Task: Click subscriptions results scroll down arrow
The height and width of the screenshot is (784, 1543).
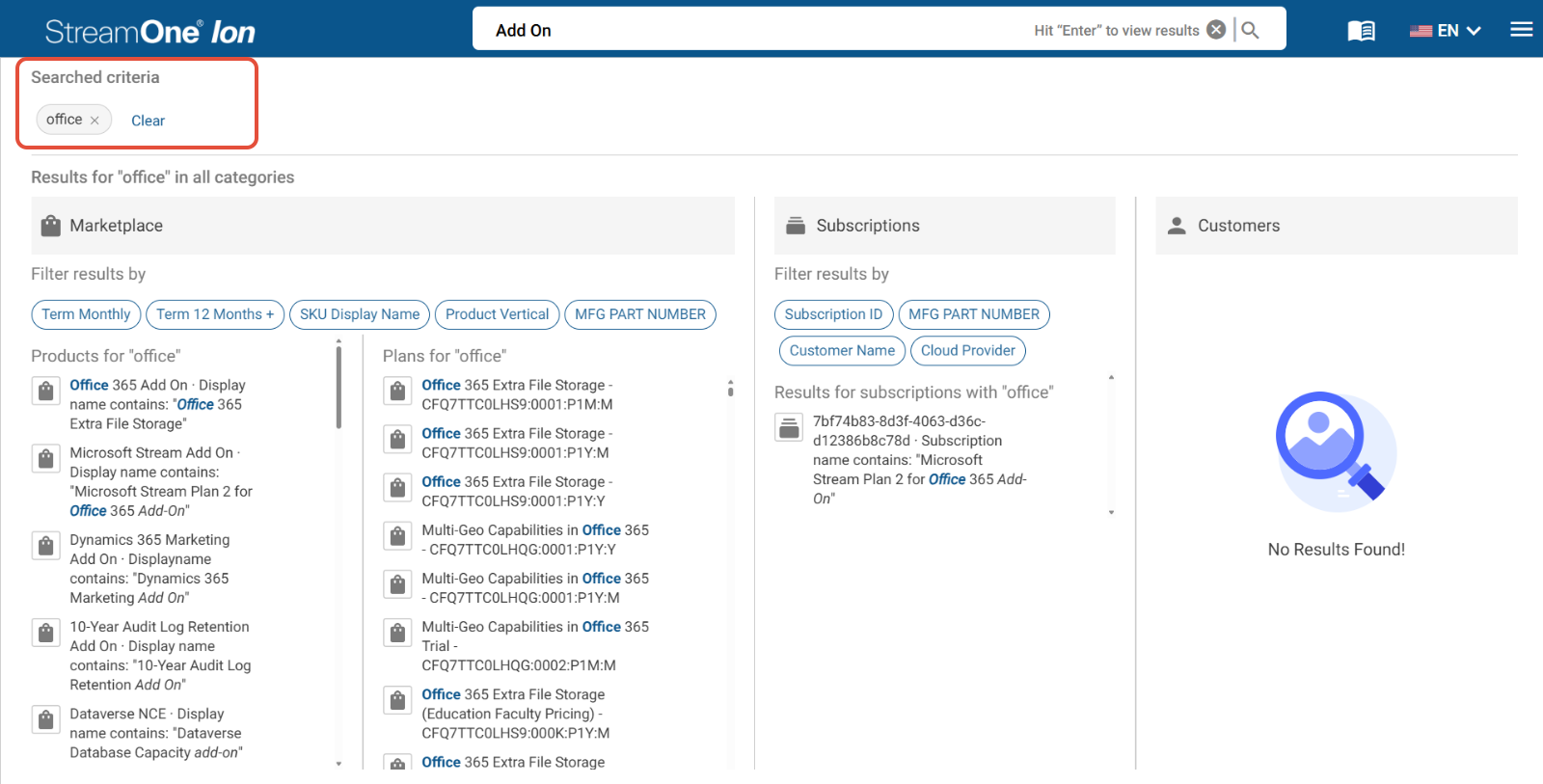Action: [x=1111, y=513]
